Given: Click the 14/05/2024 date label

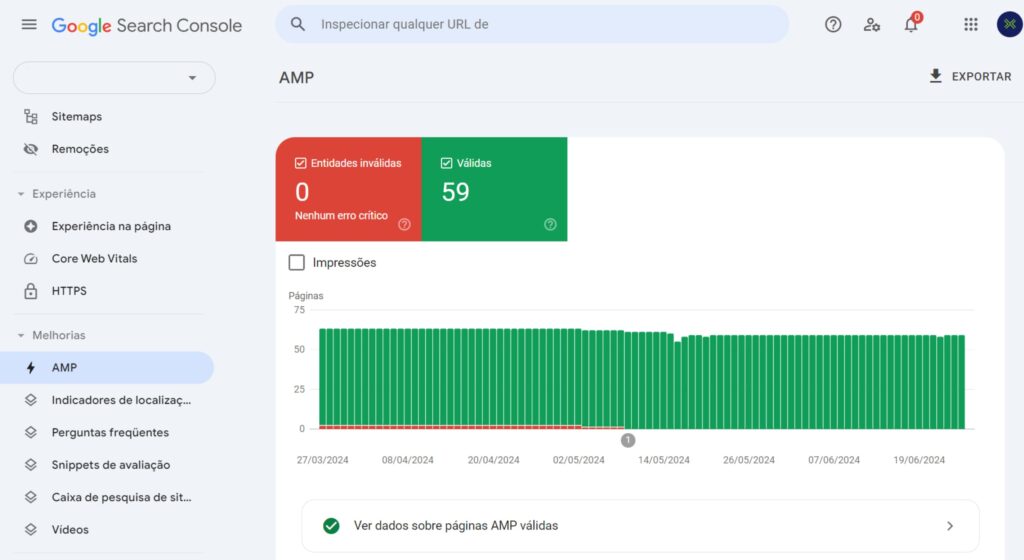Looking at the screenshot, I should pos(664,460).
